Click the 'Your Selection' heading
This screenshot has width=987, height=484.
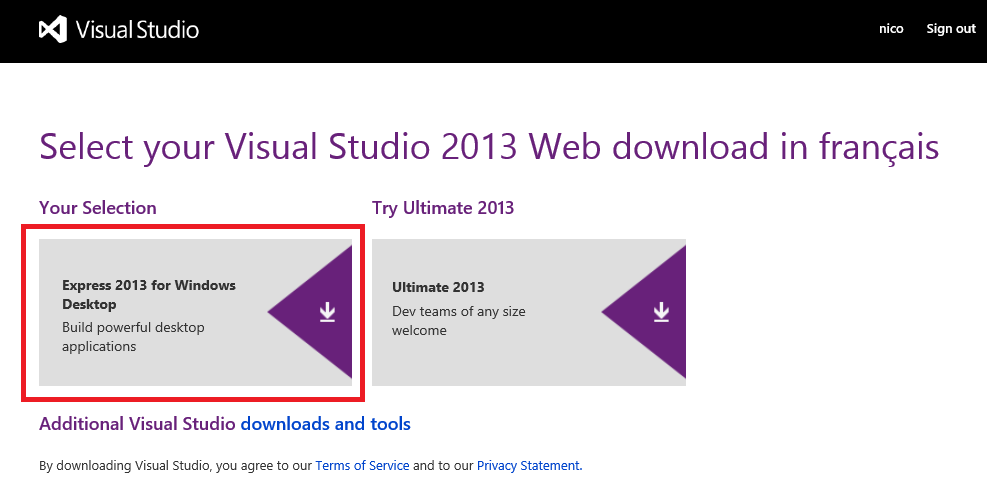[x=98, y=208]
